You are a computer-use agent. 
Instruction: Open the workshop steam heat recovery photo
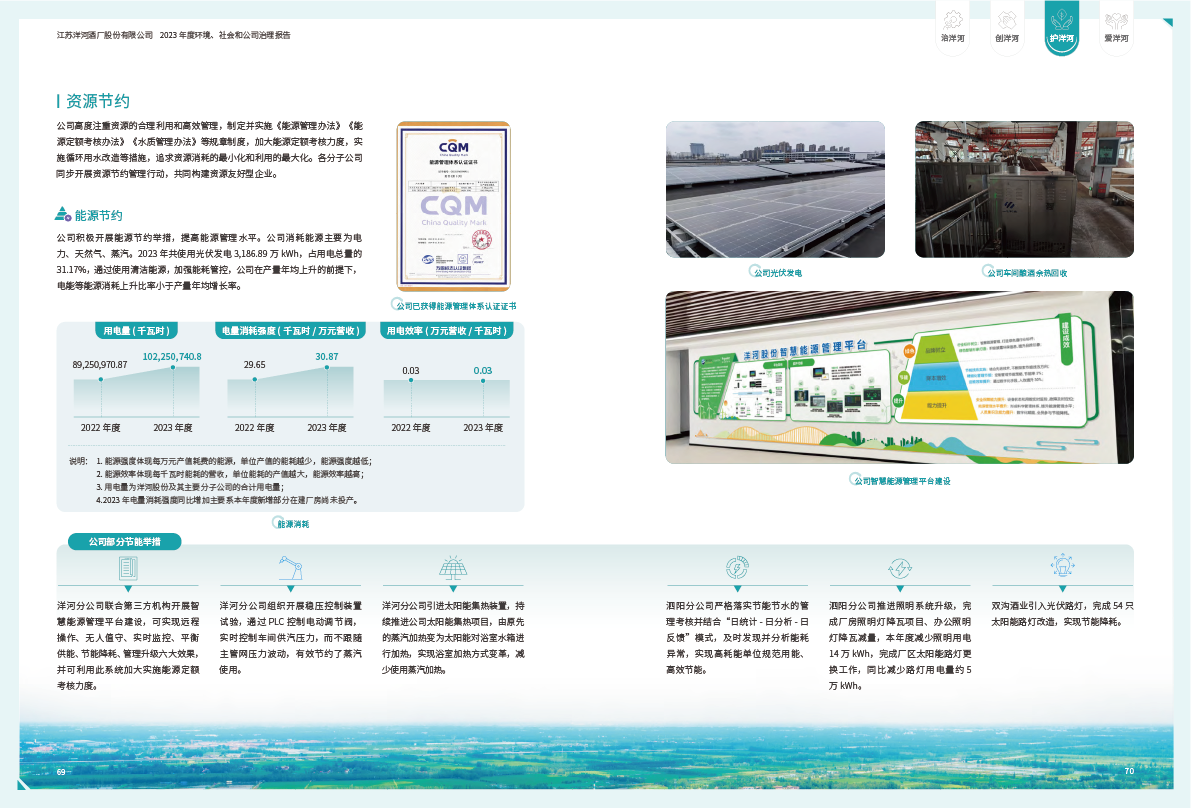click(1024, 190)
